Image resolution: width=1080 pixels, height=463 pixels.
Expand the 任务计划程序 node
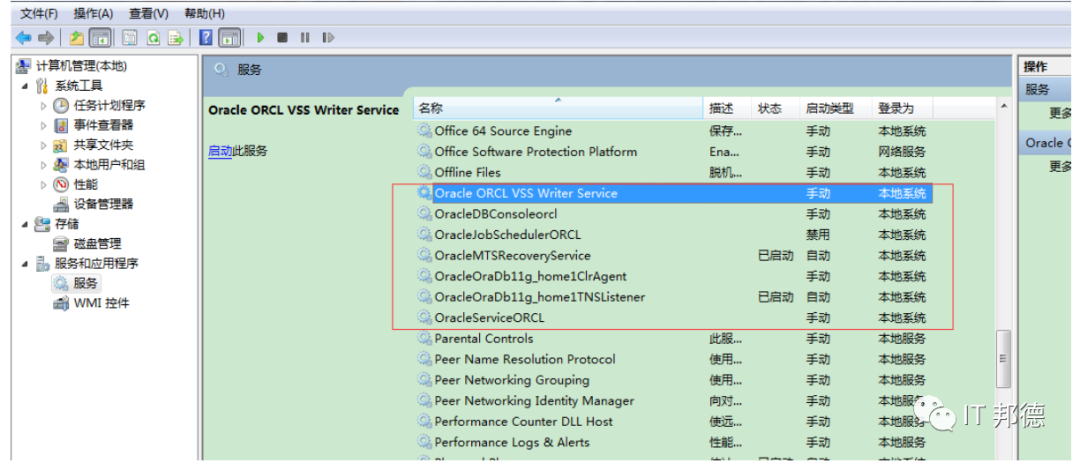[44, 106]
